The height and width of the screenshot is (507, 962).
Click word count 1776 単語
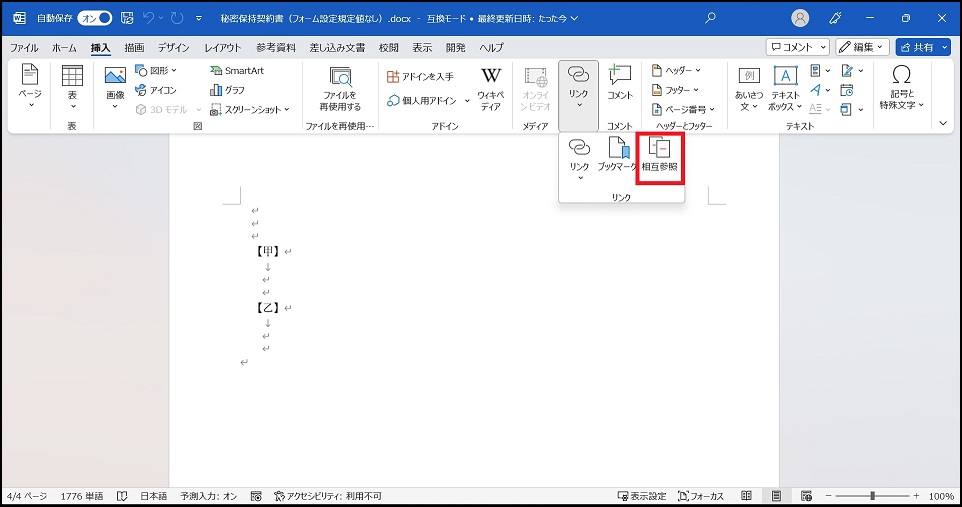[x=82, y=496]
